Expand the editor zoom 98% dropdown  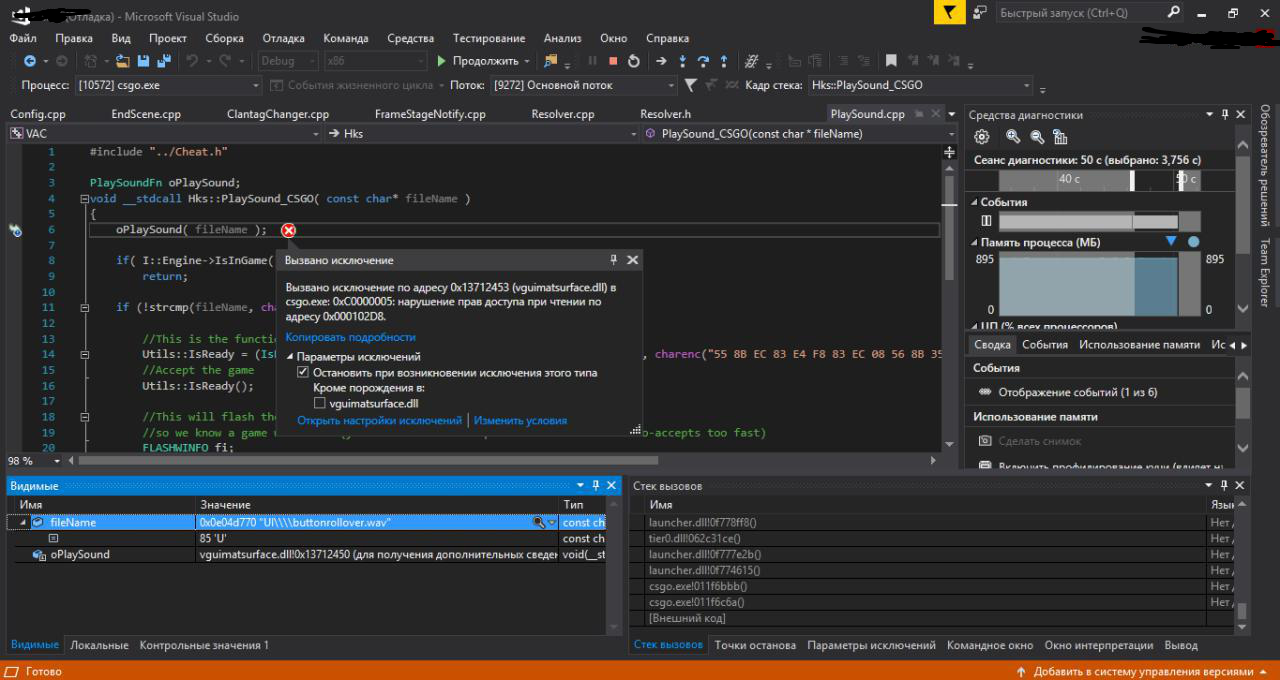pos(56,461)
